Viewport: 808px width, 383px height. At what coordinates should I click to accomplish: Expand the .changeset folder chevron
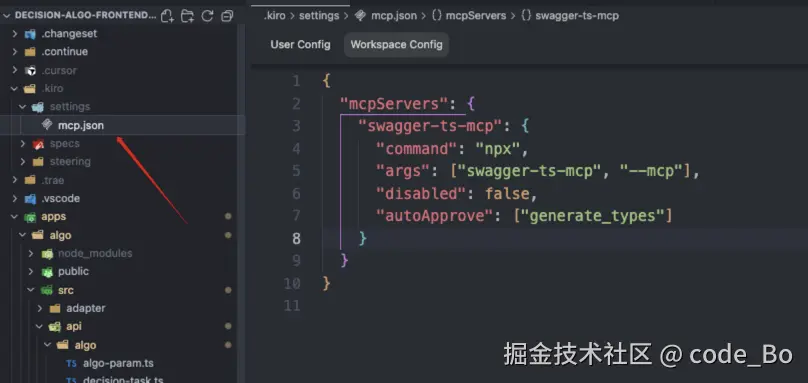(x=15, y=34)
